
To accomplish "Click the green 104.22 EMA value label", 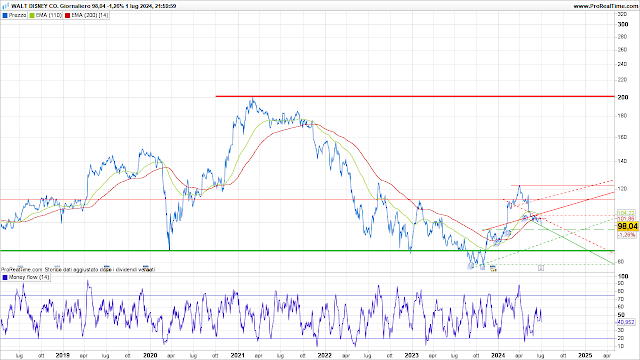I will 626,213.
